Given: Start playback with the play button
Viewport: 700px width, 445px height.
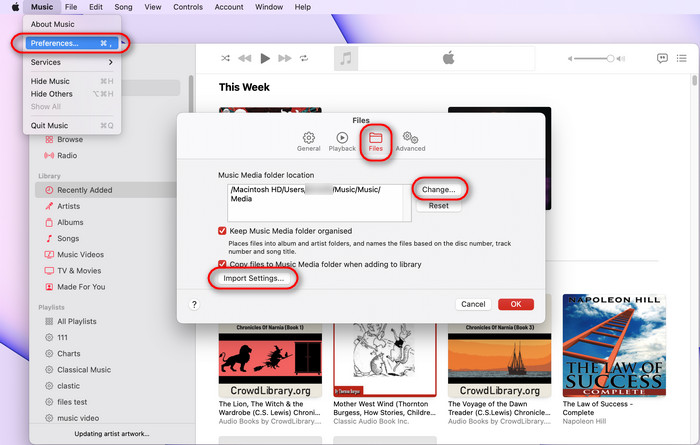Looking at the screenshot, I should (265, 58).
